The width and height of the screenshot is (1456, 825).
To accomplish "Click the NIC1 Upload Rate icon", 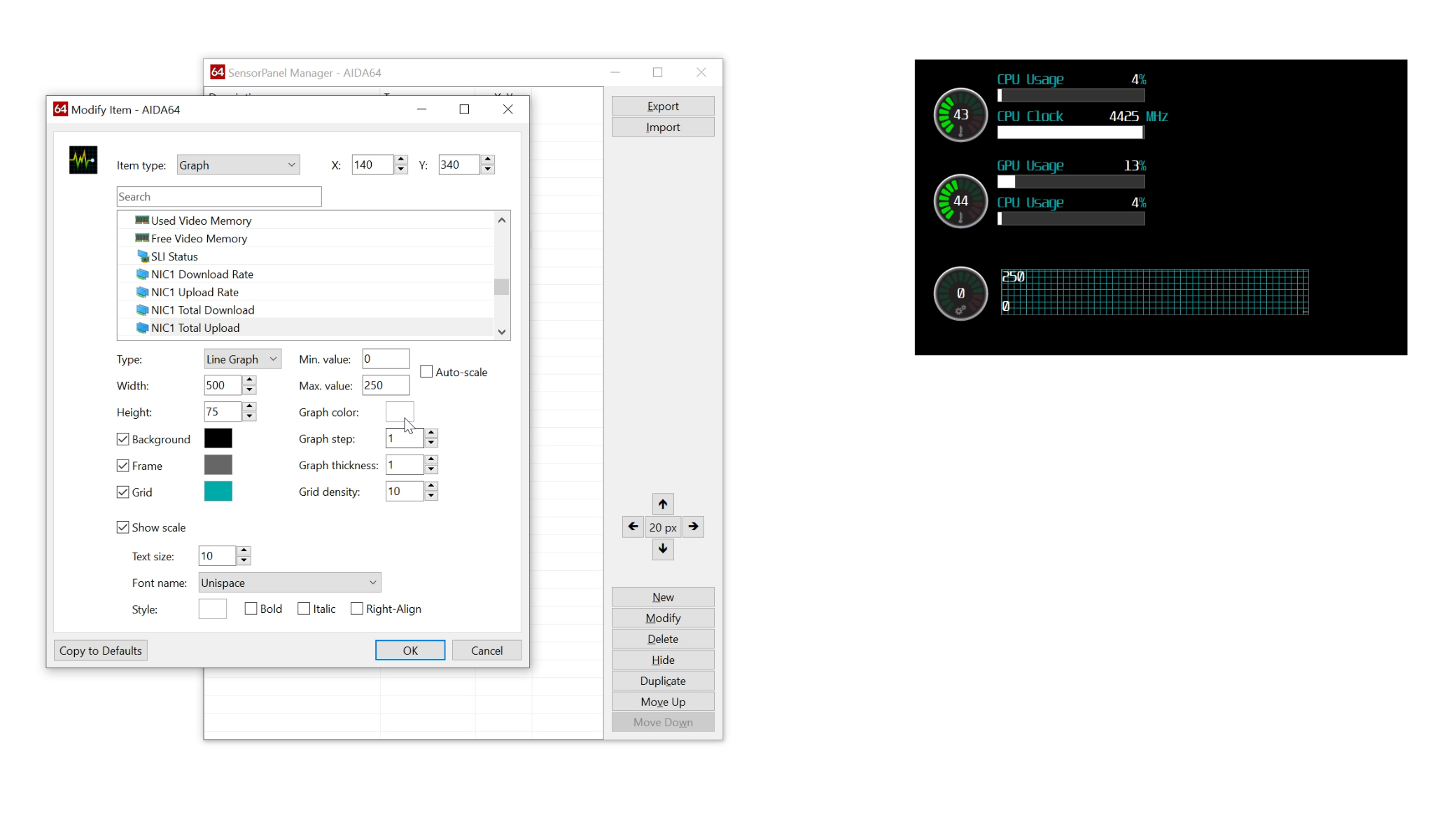I will pyautogui.click(x=142, y=292).
